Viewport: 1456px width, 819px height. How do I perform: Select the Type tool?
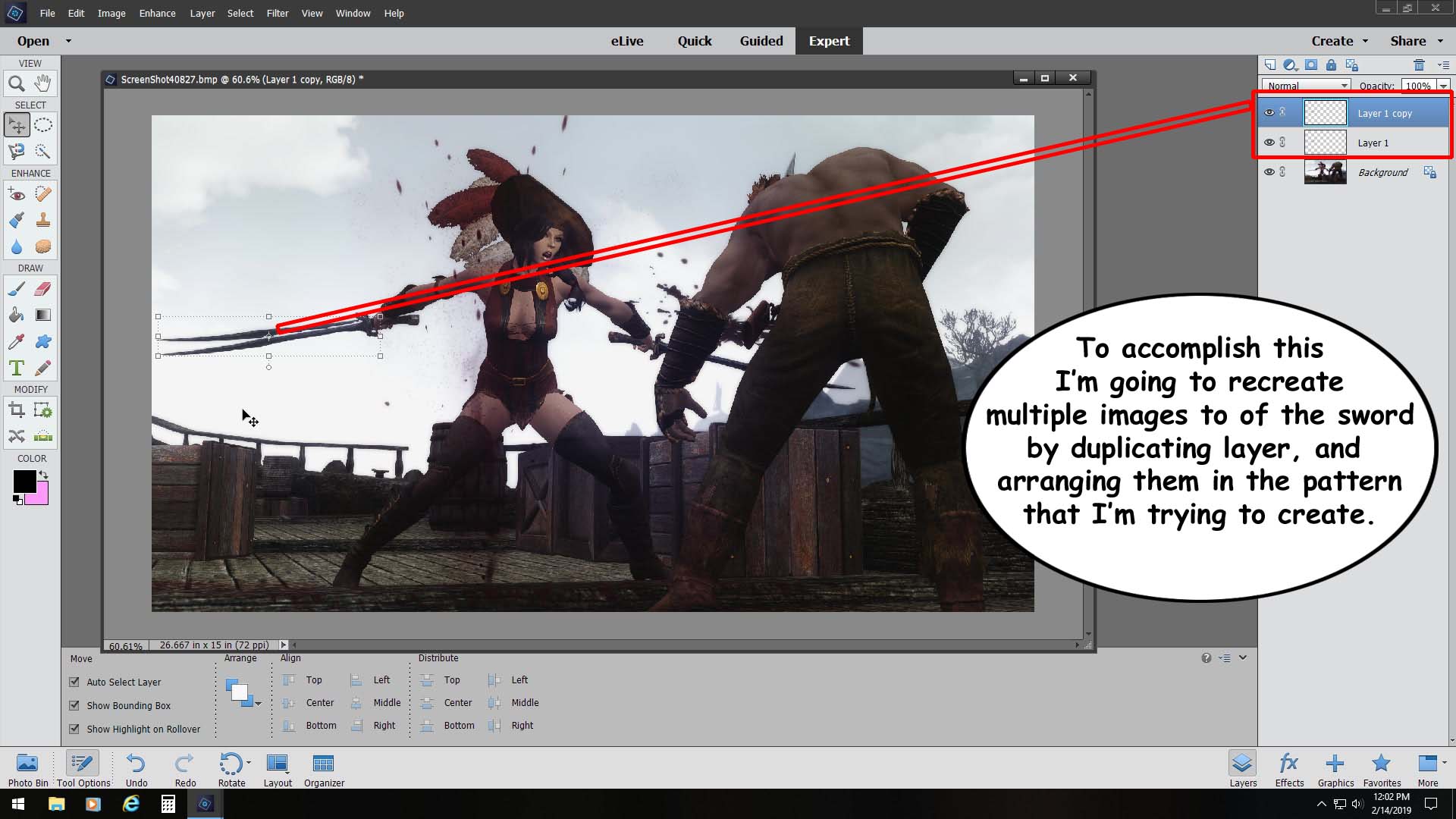click(17, 369)
